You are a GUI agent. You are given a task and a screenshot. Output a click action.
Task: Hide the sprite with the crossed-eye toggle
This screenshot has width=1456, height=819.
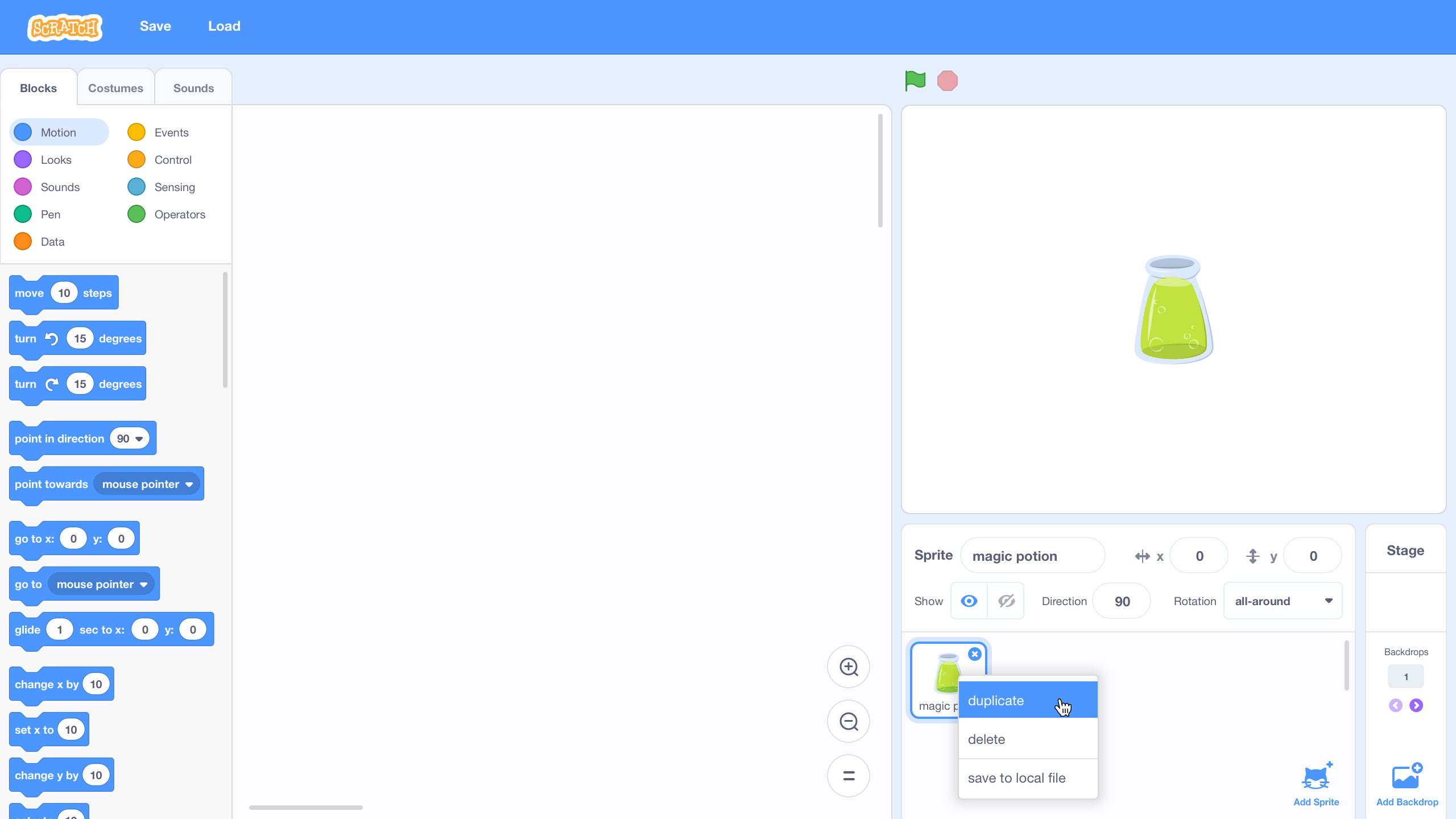pos(1006,601)
